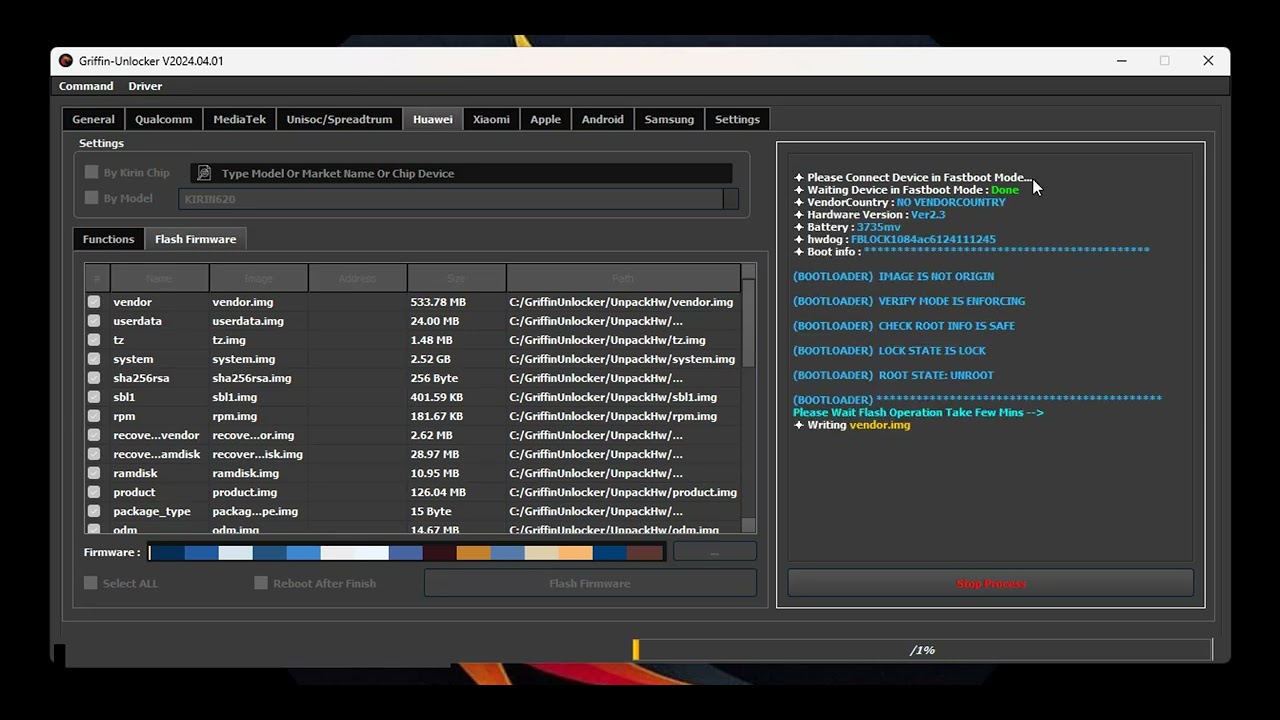The width and height of the screenshot is (1280, 720).
Task: Select the vendor.img image cell
Action: point(243,302)
